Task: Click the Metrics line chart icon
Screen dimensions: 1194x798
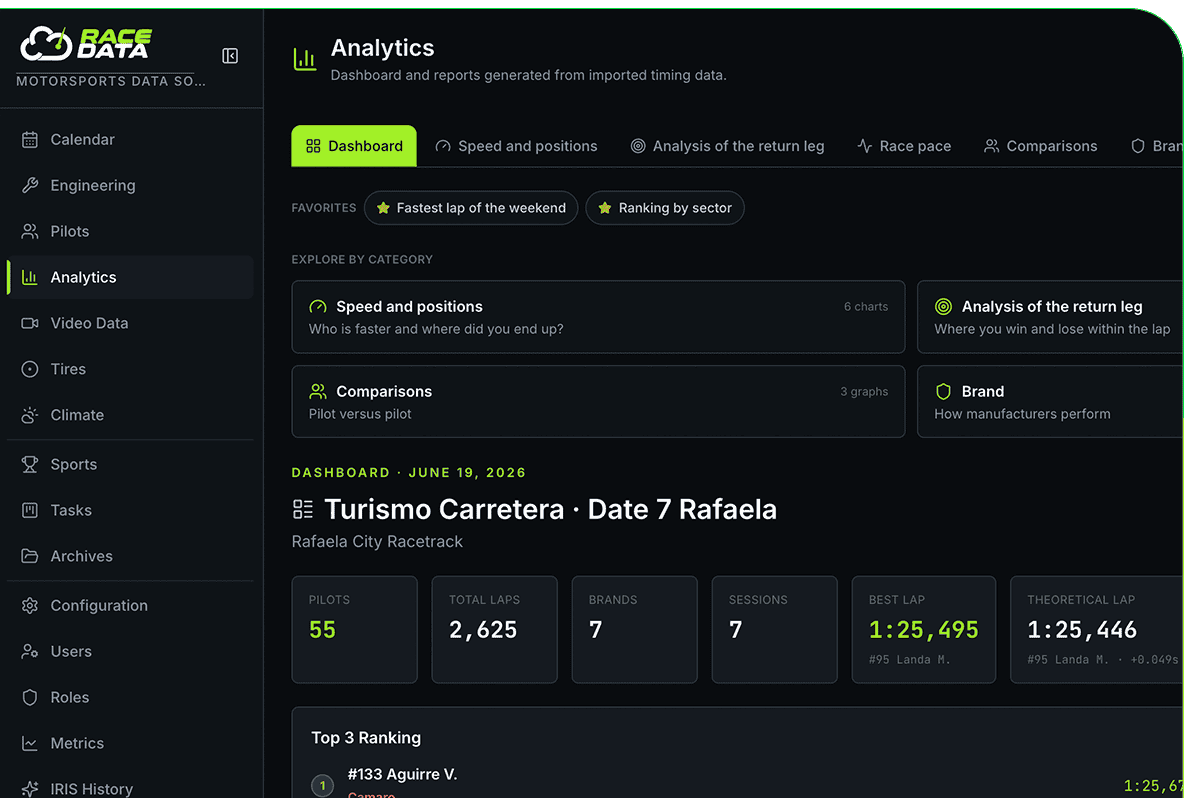Action: [30, 743]
